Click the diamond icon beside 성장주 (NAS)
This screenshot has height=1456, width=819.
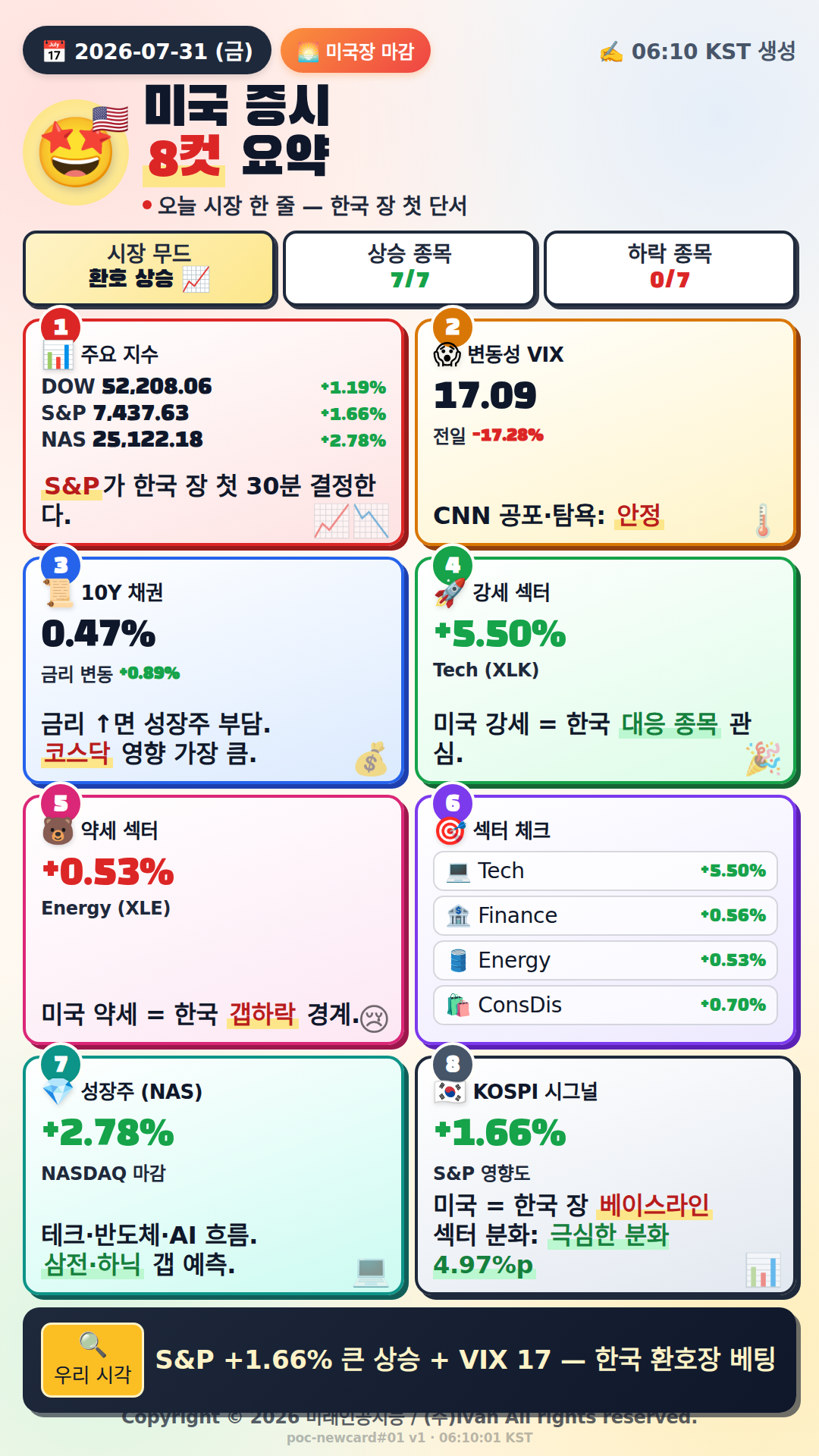[58, 1091]
